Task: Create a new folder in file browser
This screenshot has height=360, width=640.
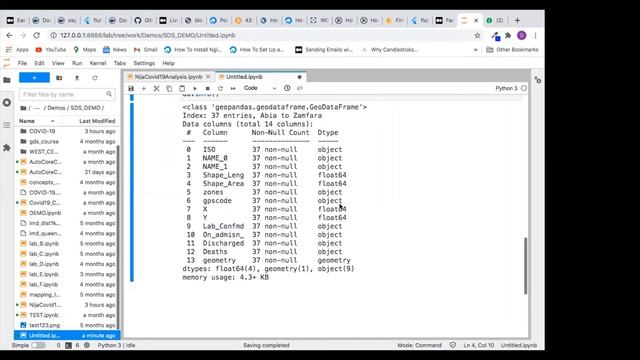Action: (59, 78)
